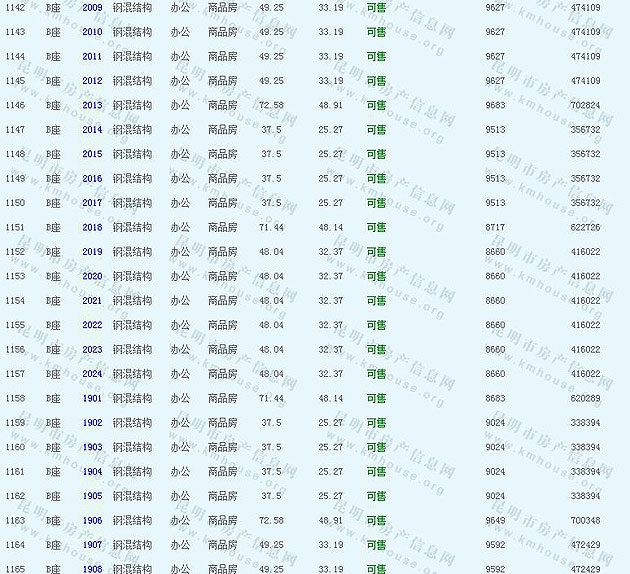Select row number 1151 cell

point(15,227)
